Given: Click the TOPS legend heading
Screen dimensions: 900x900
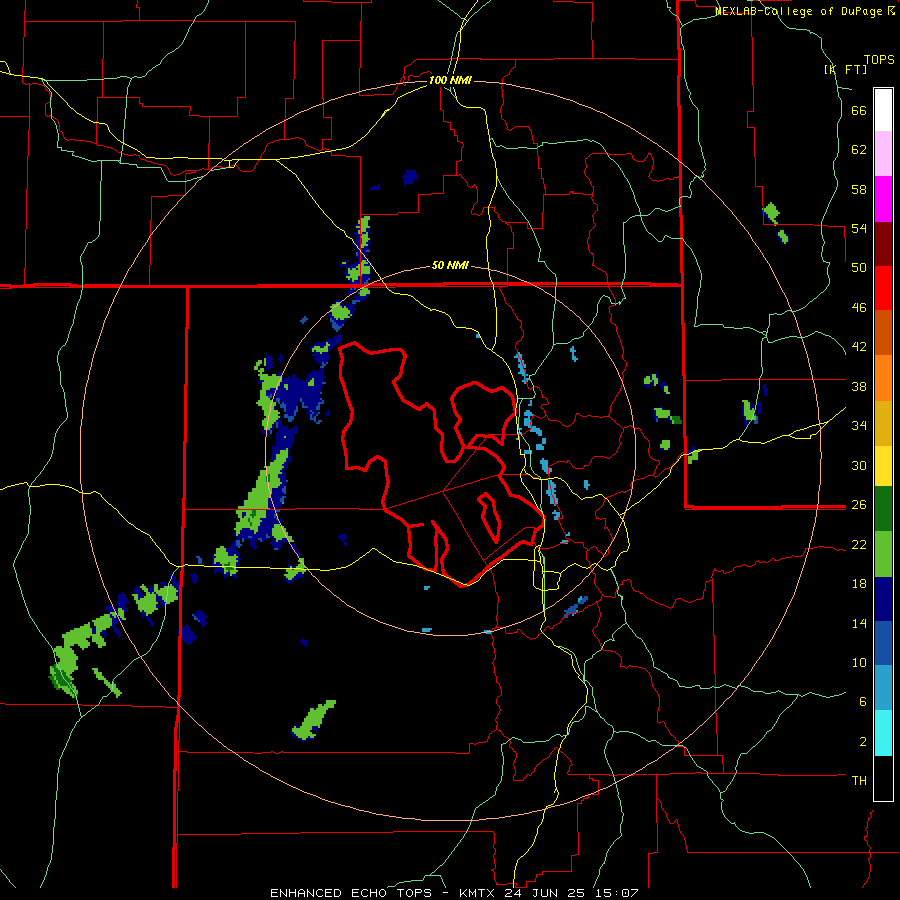Looking at the screenshot, I should pos(879,59).
